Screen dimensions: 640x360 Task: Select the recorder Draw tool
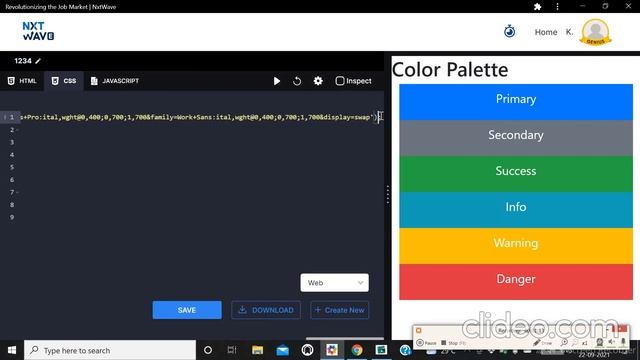[x=543, y=343]
